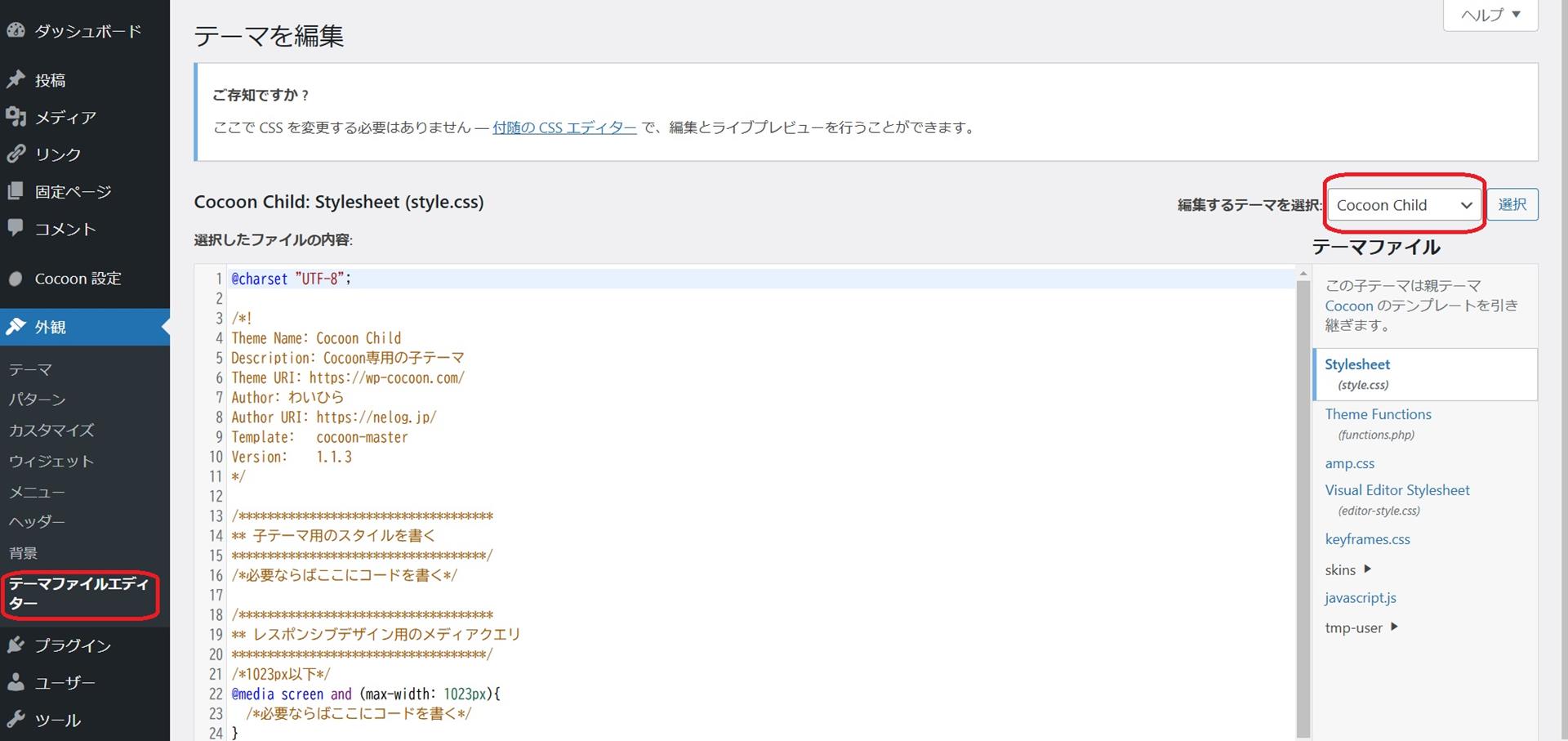Screen dimensions: 1568x741
Task: Click the code editor vertical scrollbar
Action: 1303,507
